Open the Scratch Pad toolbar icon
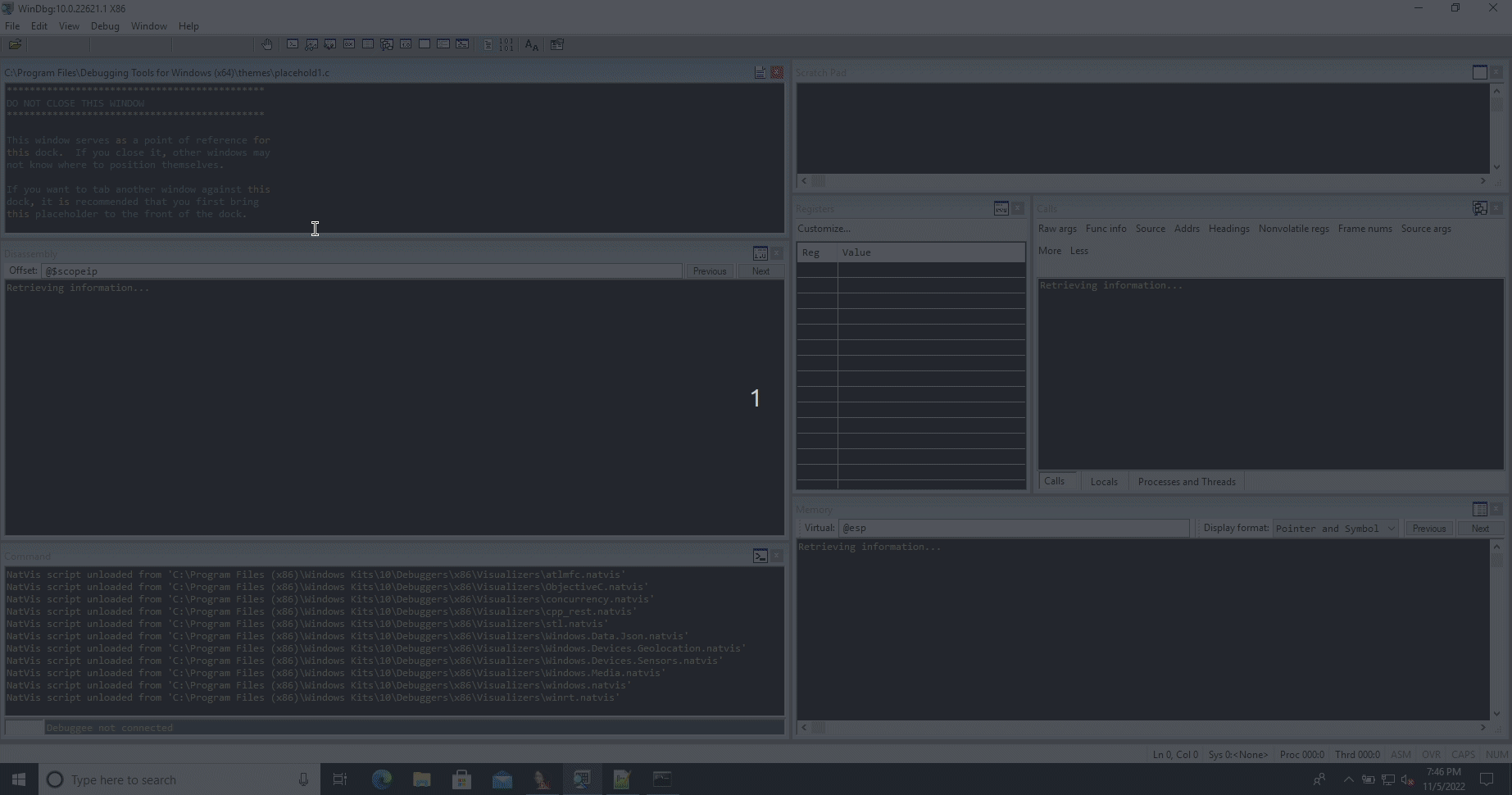 coord(425,45)
